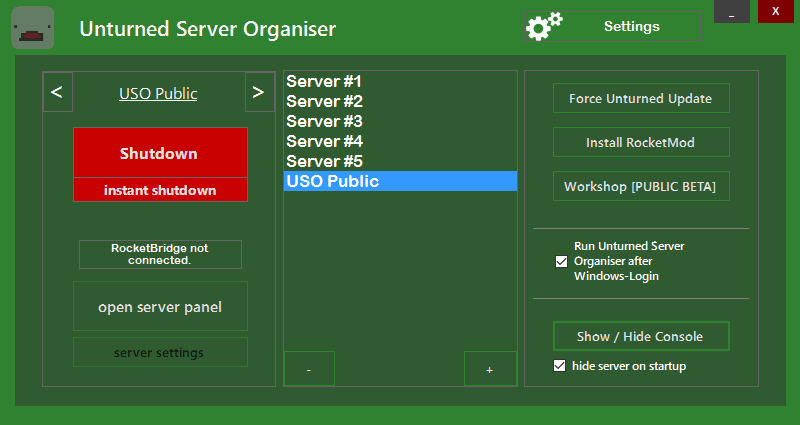Click the Unturned zombie face app icon

pos(33,28)
